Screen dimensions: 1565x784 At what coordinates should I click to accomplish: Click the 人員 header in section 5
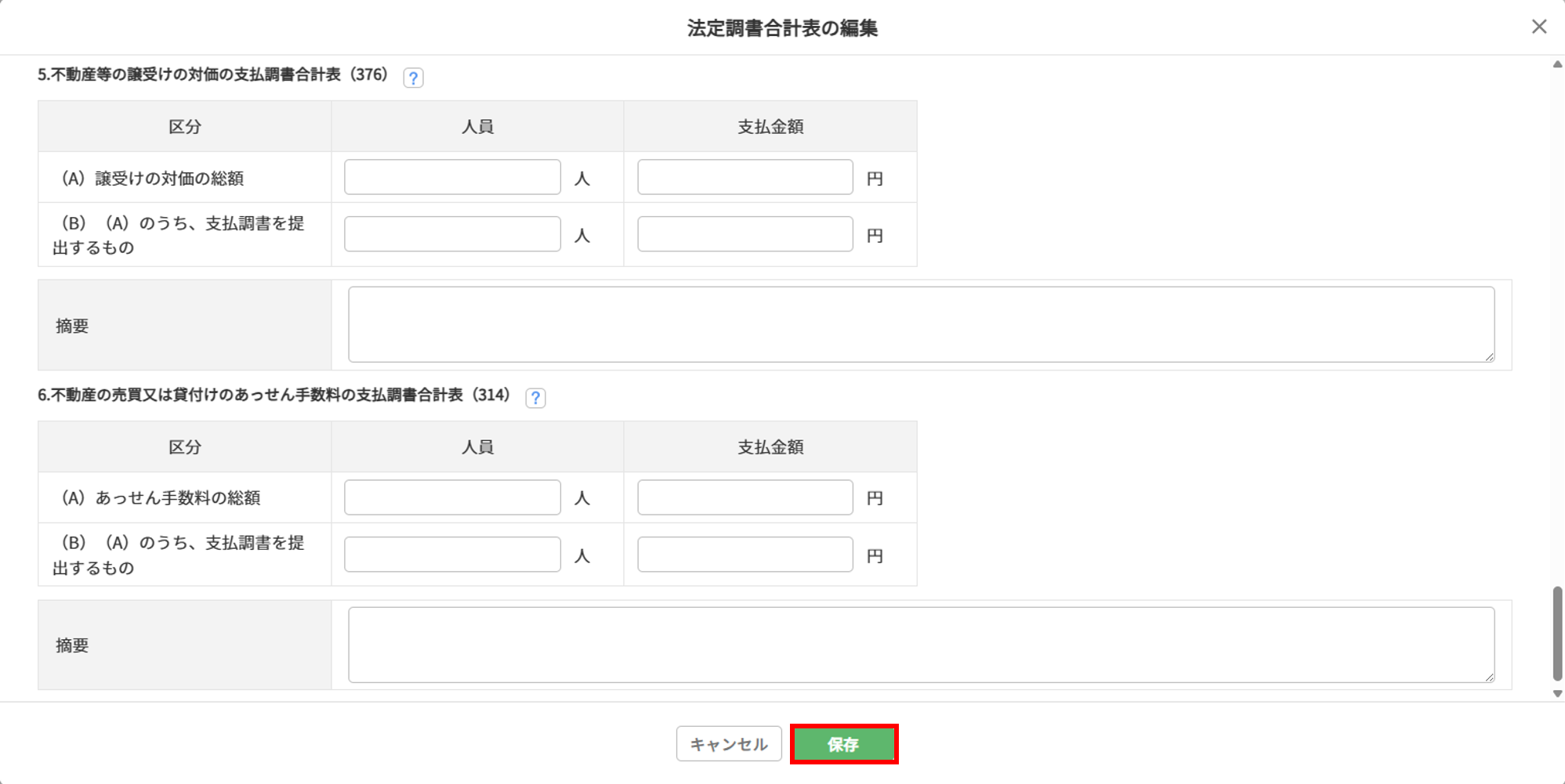click(477, 126)
